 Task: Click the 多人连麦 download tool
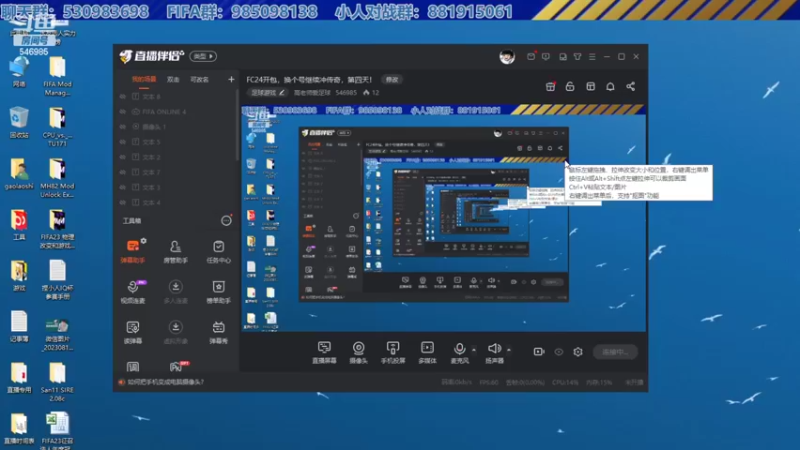click(x=176, y=291)
